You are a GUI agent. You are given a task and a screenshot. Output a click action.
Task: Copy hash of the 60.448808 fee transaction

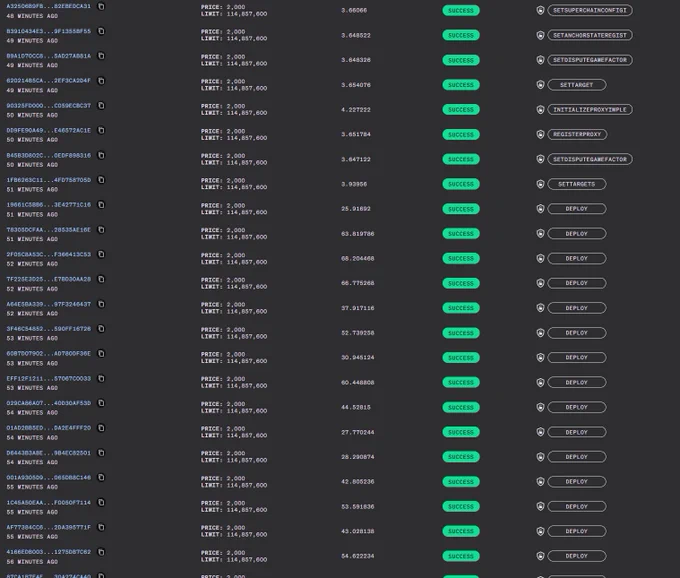(x=101, y=379)
